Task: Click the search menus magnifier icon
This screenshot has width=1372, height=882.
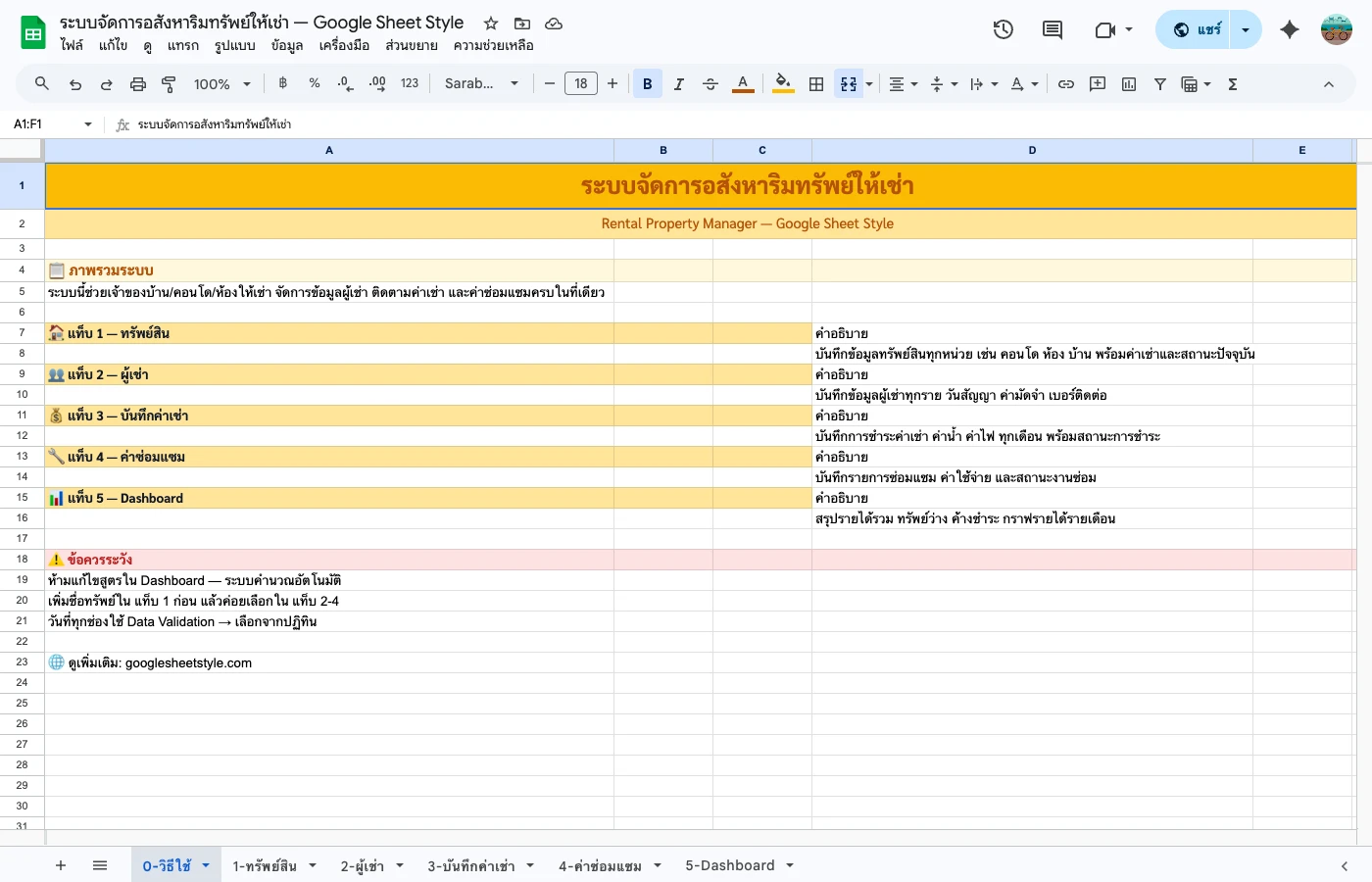Action: coord(42,84)
